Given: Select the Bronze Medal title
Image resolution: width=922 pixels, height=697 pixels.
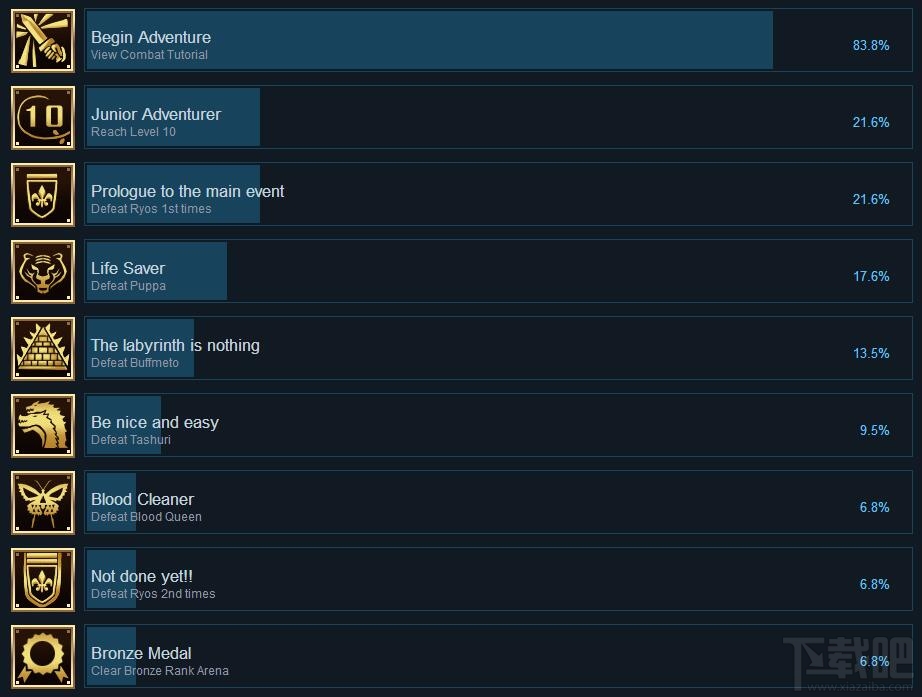Looking at the screenshot, I should [141, 653].
